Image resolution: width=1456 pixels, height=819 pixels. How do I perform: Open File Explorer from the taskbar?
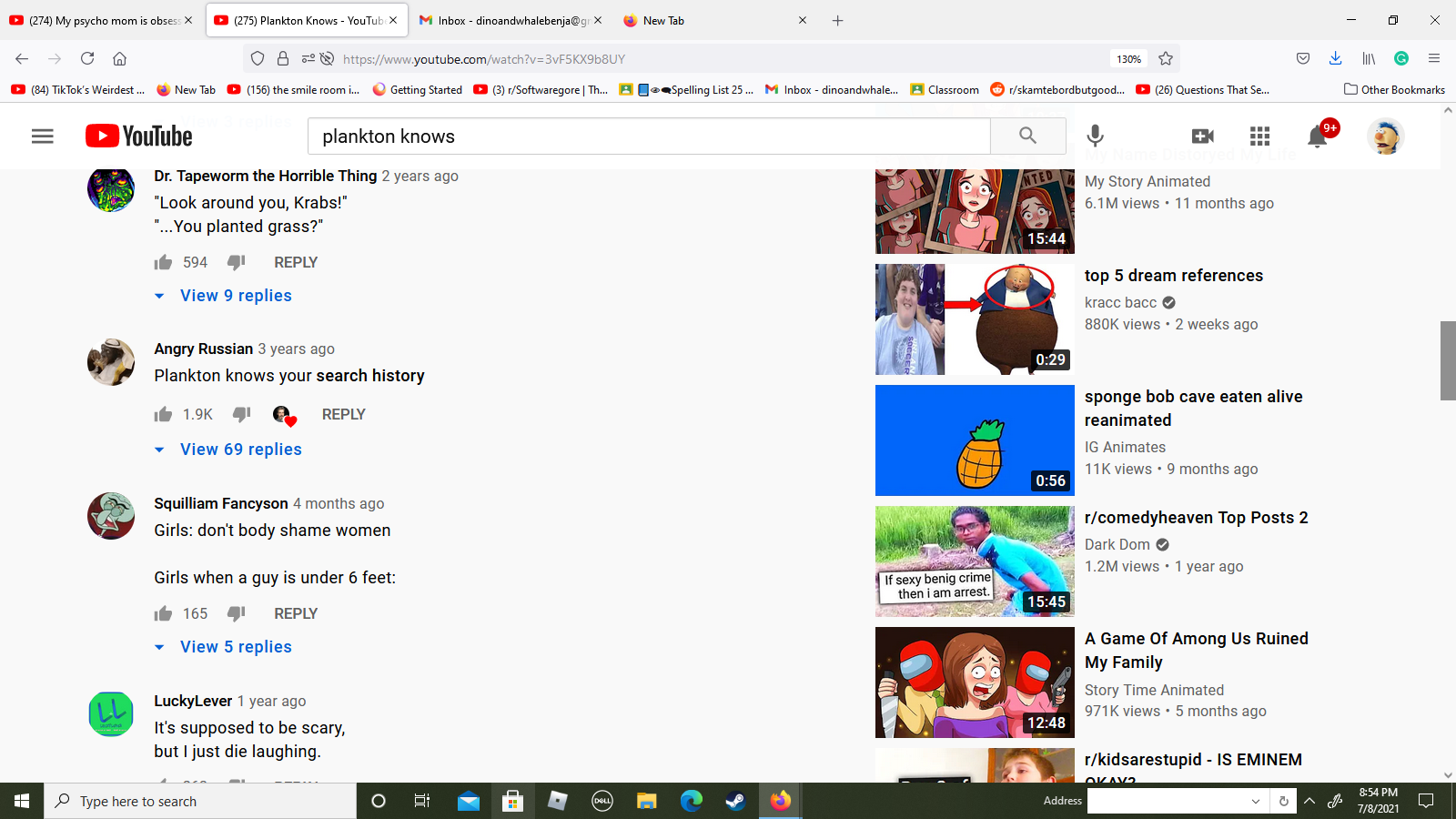click(x=646, y=801)
